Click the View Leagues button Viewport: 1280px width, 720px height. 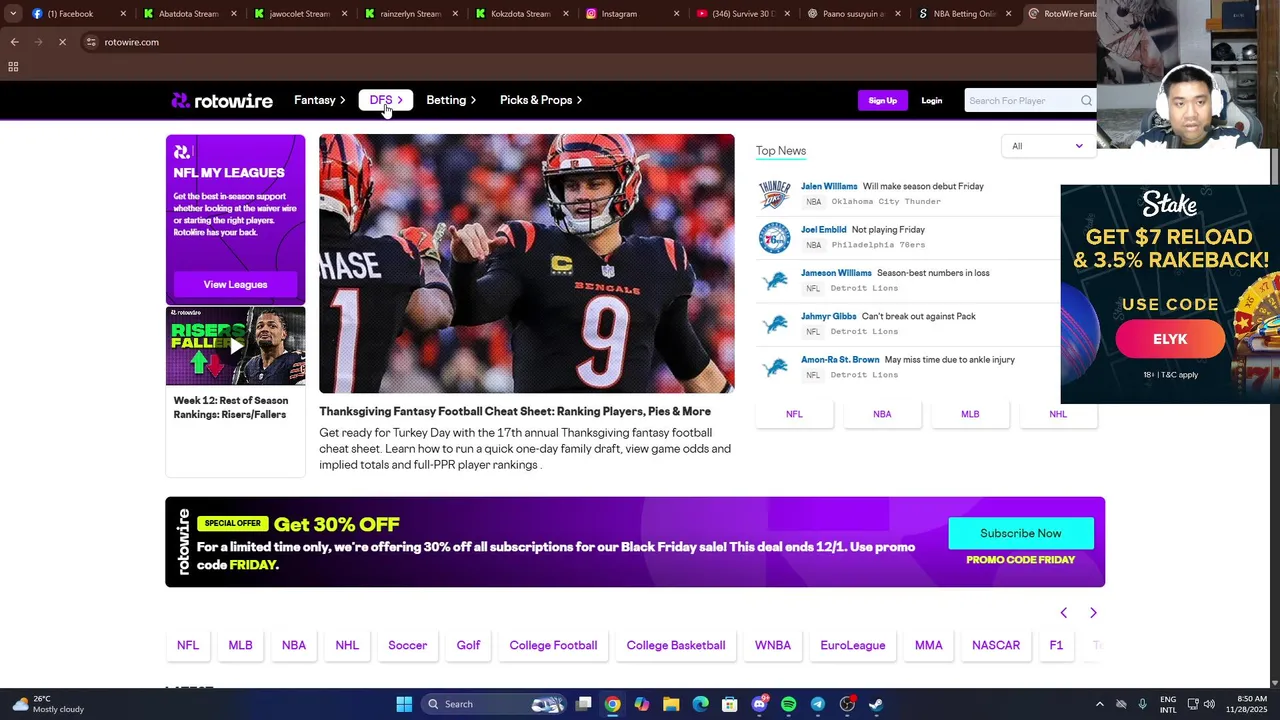(235, 284)
